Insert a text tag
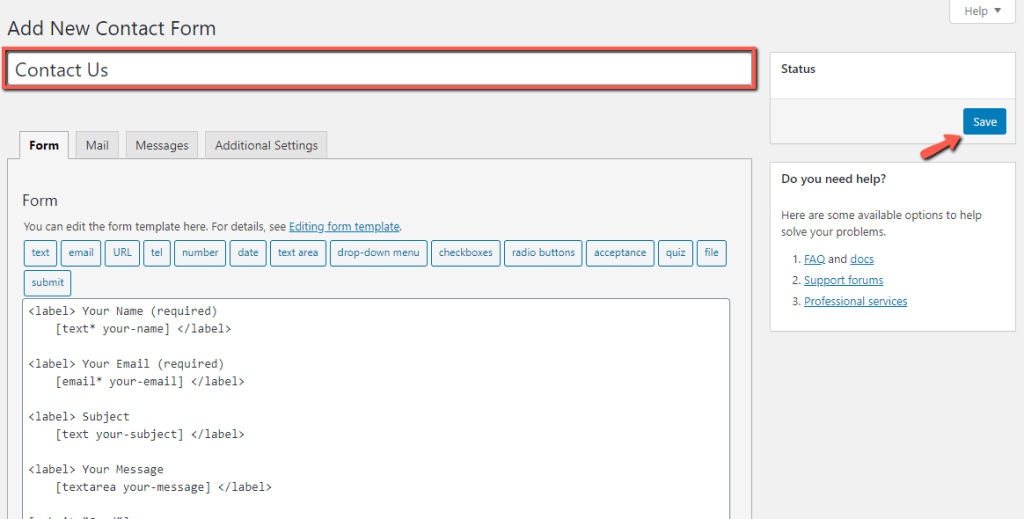The image size is (1024, 519). coord(40,253)
